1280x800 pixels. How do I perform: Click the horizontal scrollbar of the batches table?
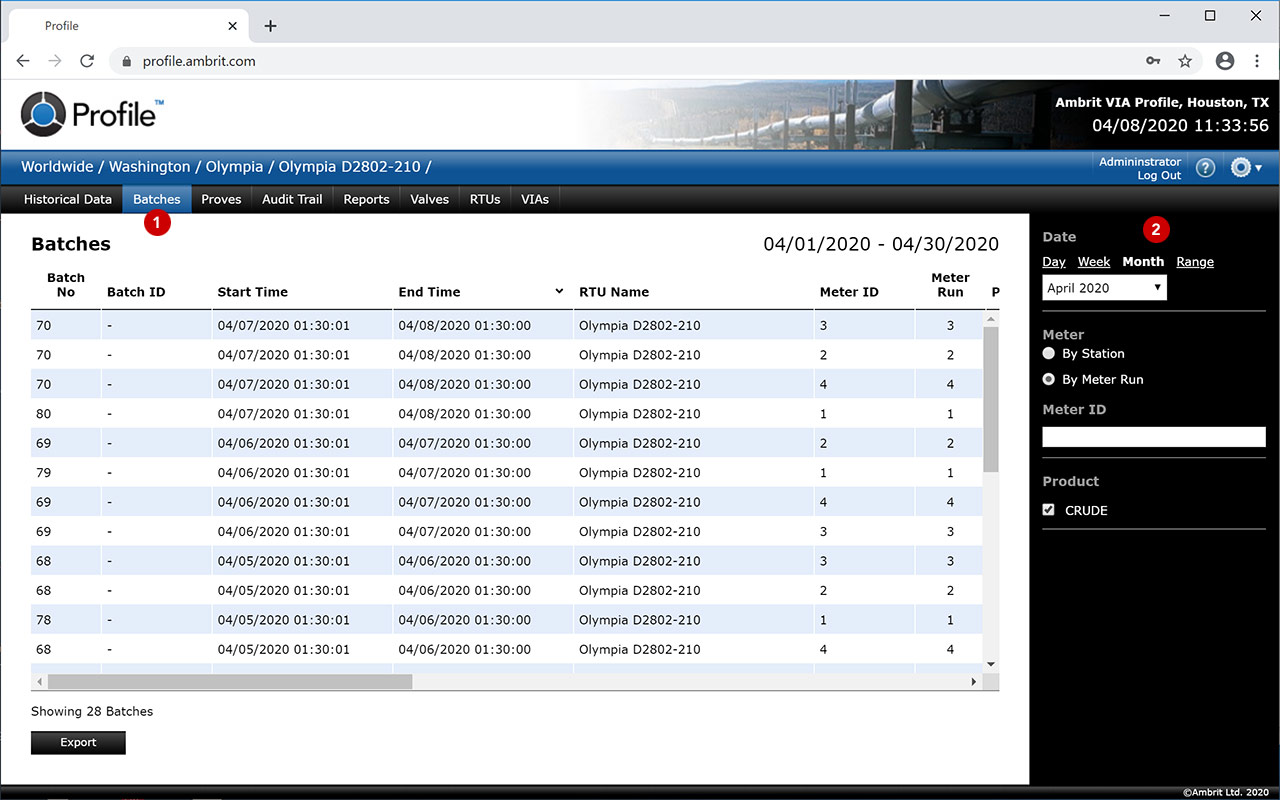tap(230, 682)
